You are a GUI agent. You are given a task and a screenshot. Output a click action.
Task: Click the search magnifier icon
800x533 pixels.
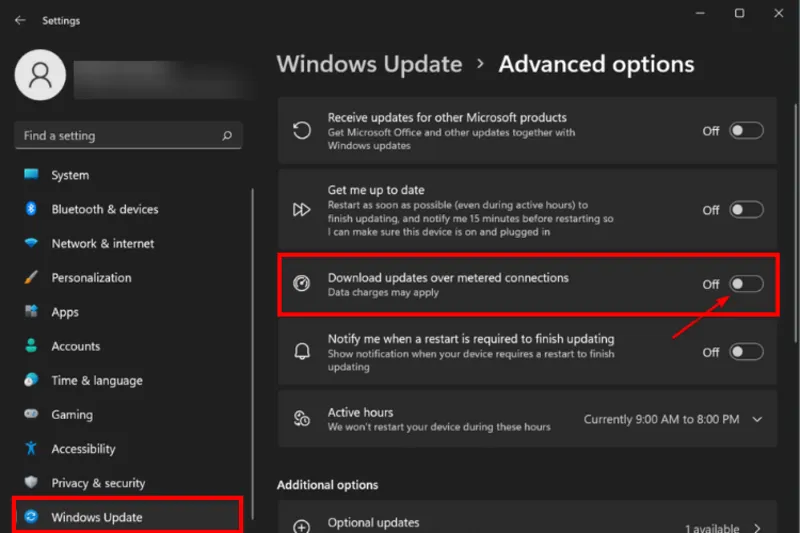[227, 136]
